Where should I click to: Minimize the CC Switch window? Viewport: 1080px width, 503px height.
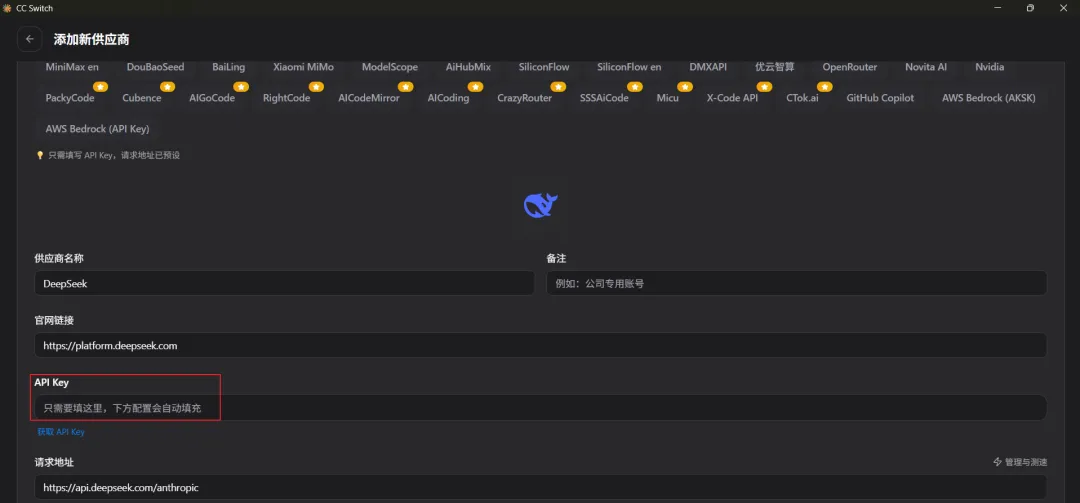(998, 8)
